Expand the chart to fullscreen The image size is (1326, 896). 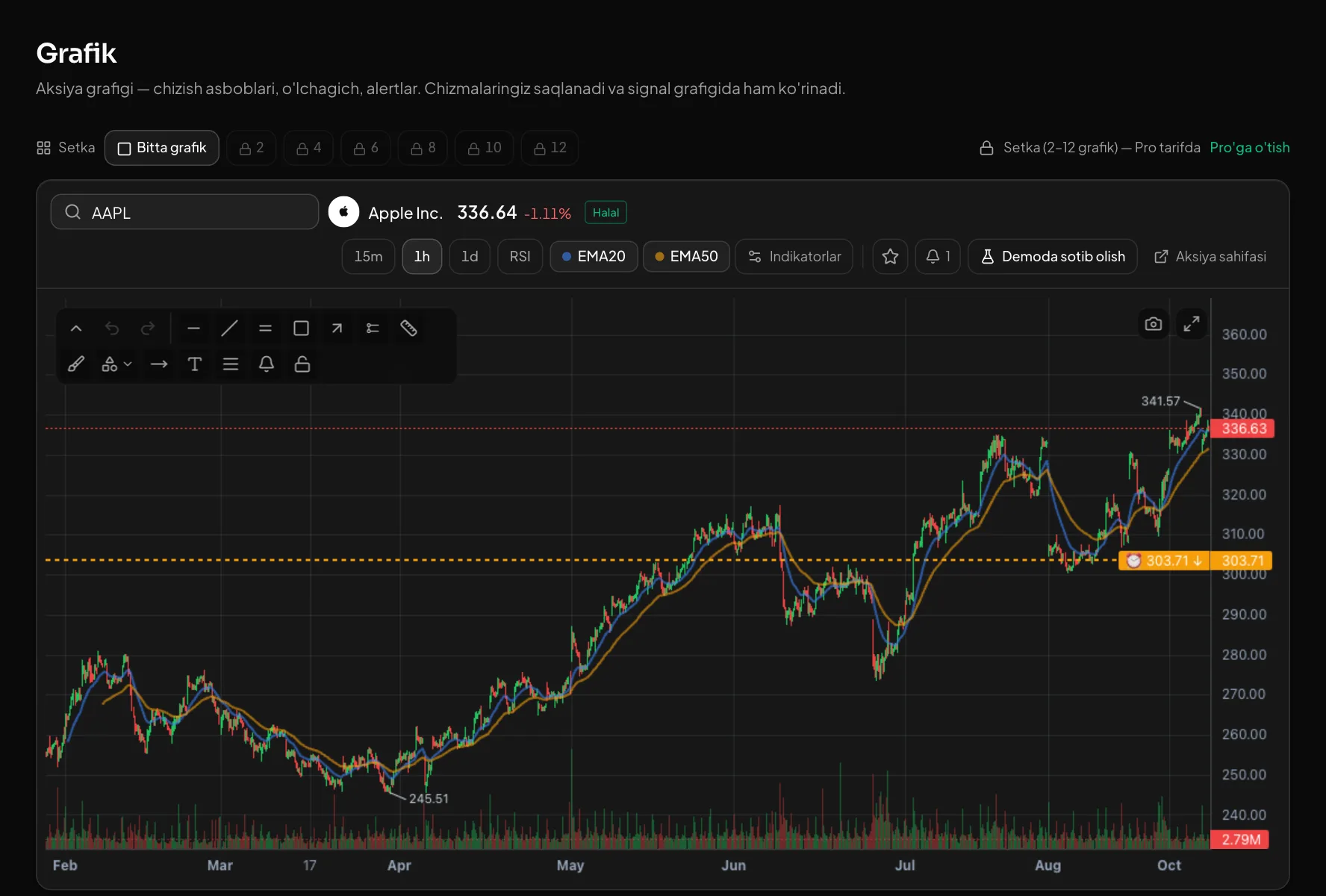tap(1192, 324)
